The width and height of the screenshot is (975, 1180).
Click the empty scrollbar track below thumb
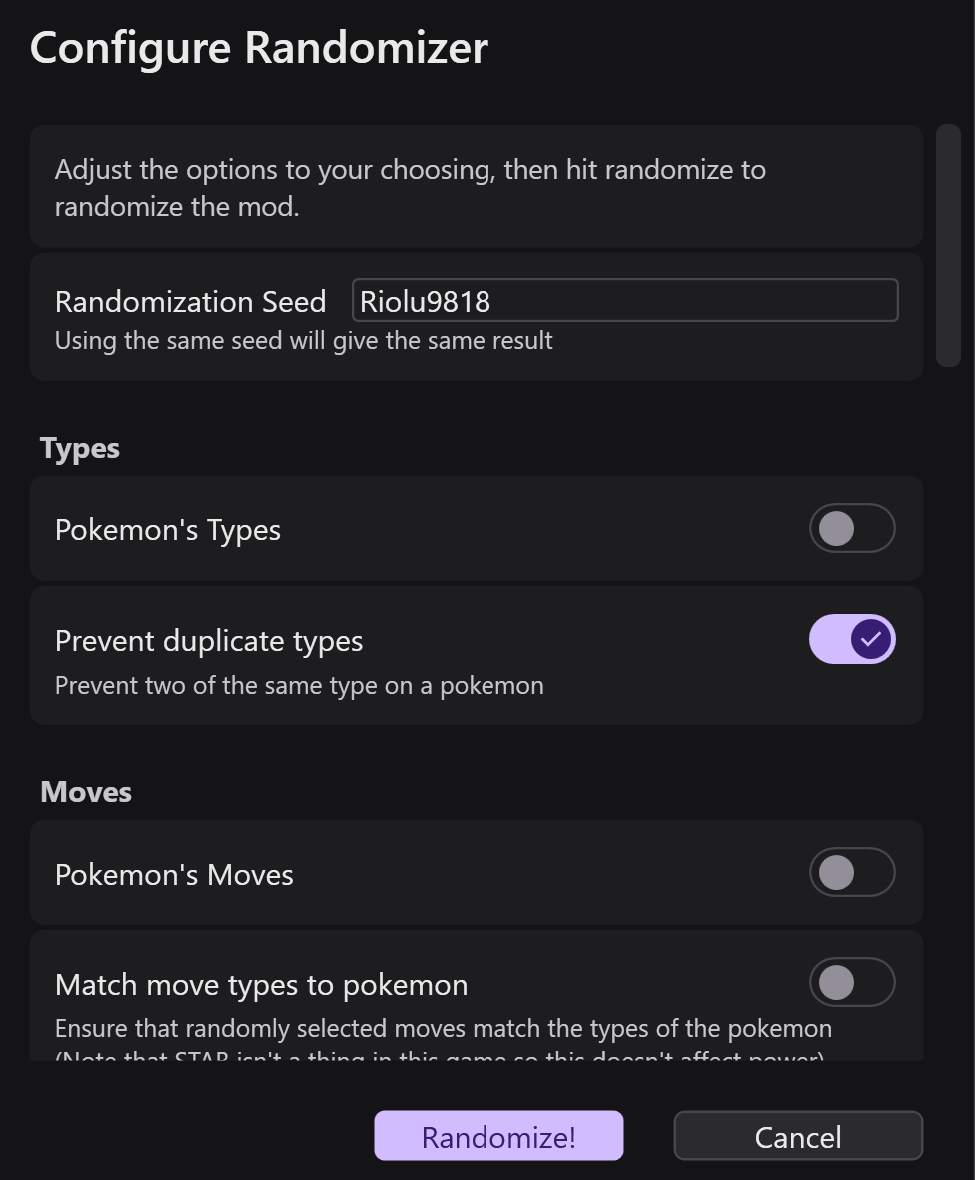pos(947,700)
